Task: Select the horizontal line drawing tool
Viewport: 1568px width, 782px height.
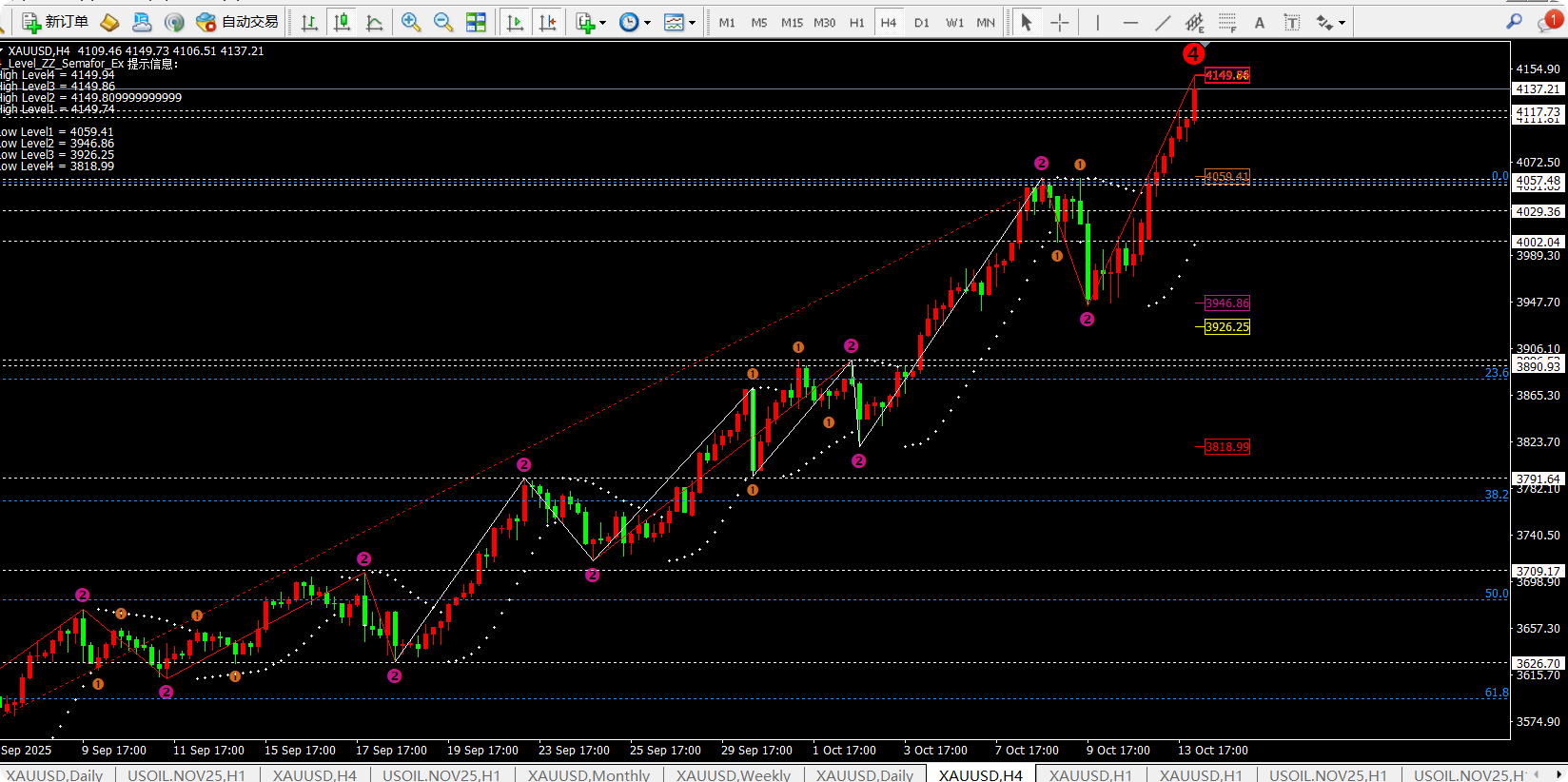Action: [1130, 23]
